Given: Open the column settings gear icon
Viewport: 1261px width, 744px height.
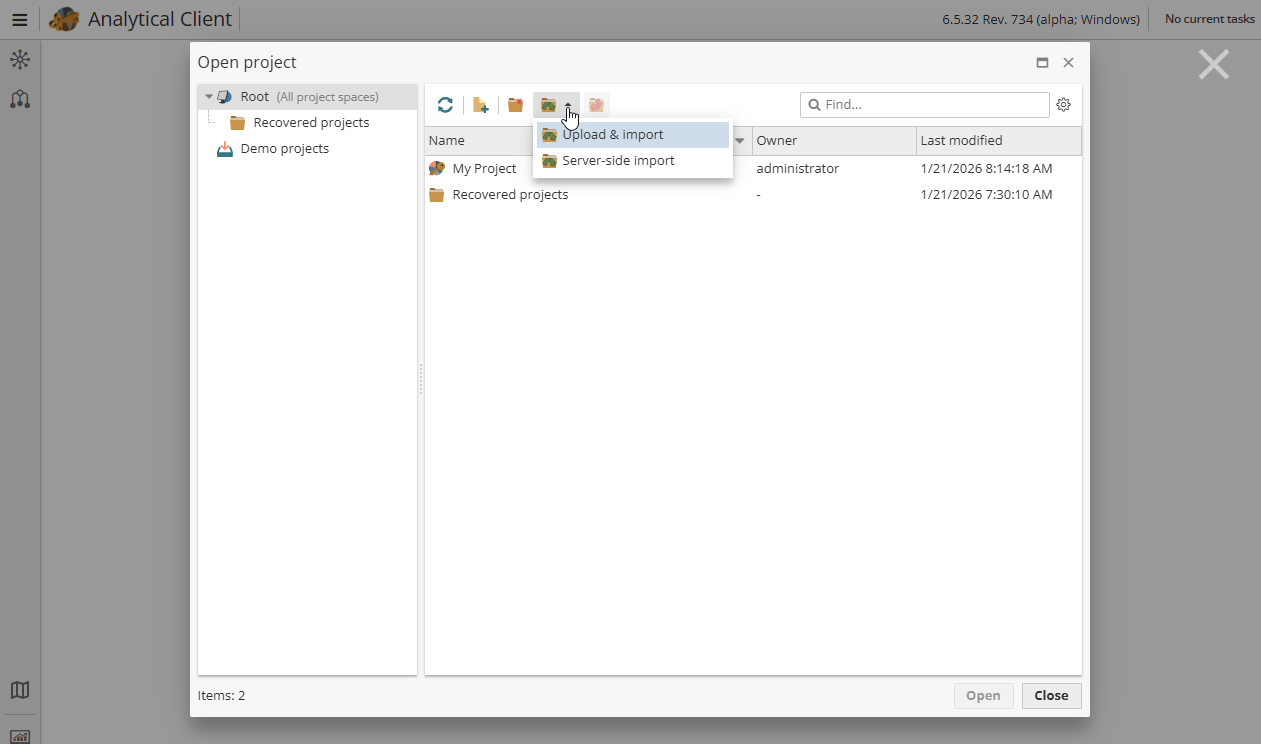Looking at the screenshot, I should pos(1063,104).
